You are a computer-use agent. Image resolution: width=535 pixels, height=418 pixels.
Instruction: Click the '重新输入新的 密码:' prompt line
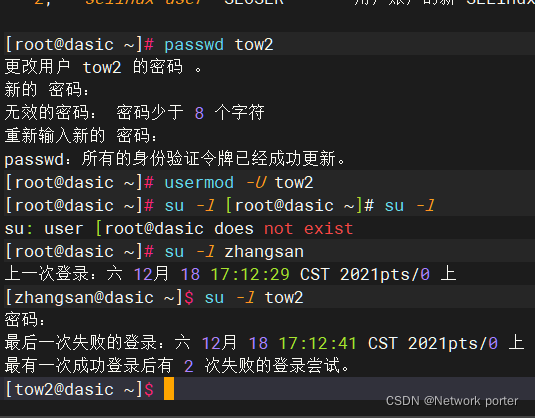81,136
